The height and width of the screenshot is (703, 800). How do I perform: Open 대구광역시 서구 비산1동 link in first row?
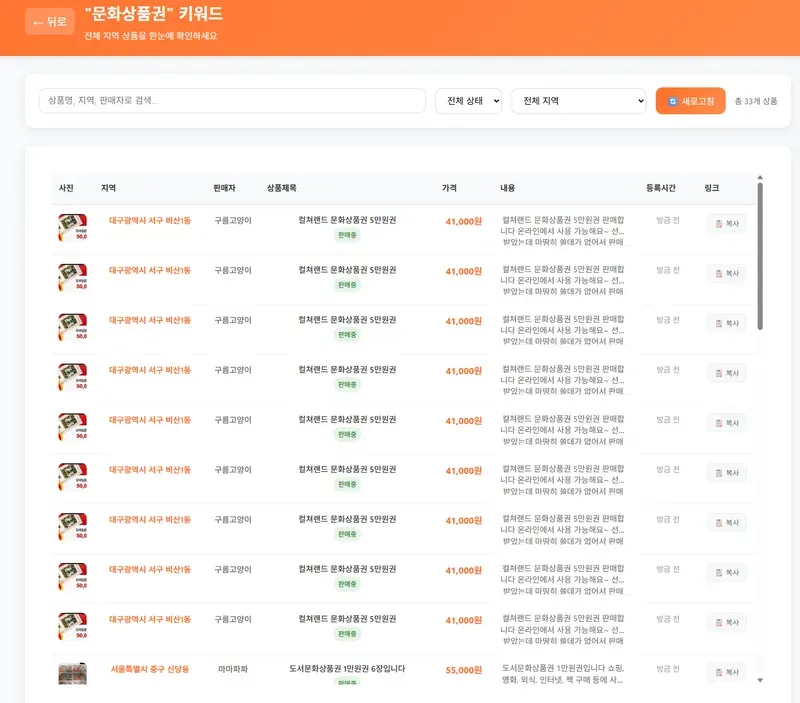point(149,220)
